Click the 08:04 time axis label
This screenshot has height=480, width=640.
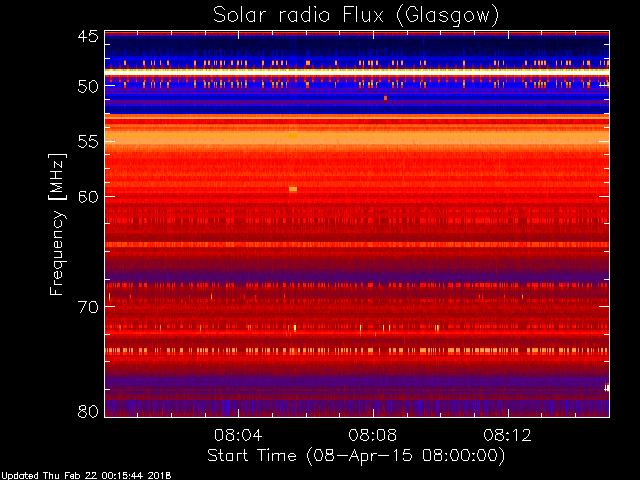coord(238,435)
